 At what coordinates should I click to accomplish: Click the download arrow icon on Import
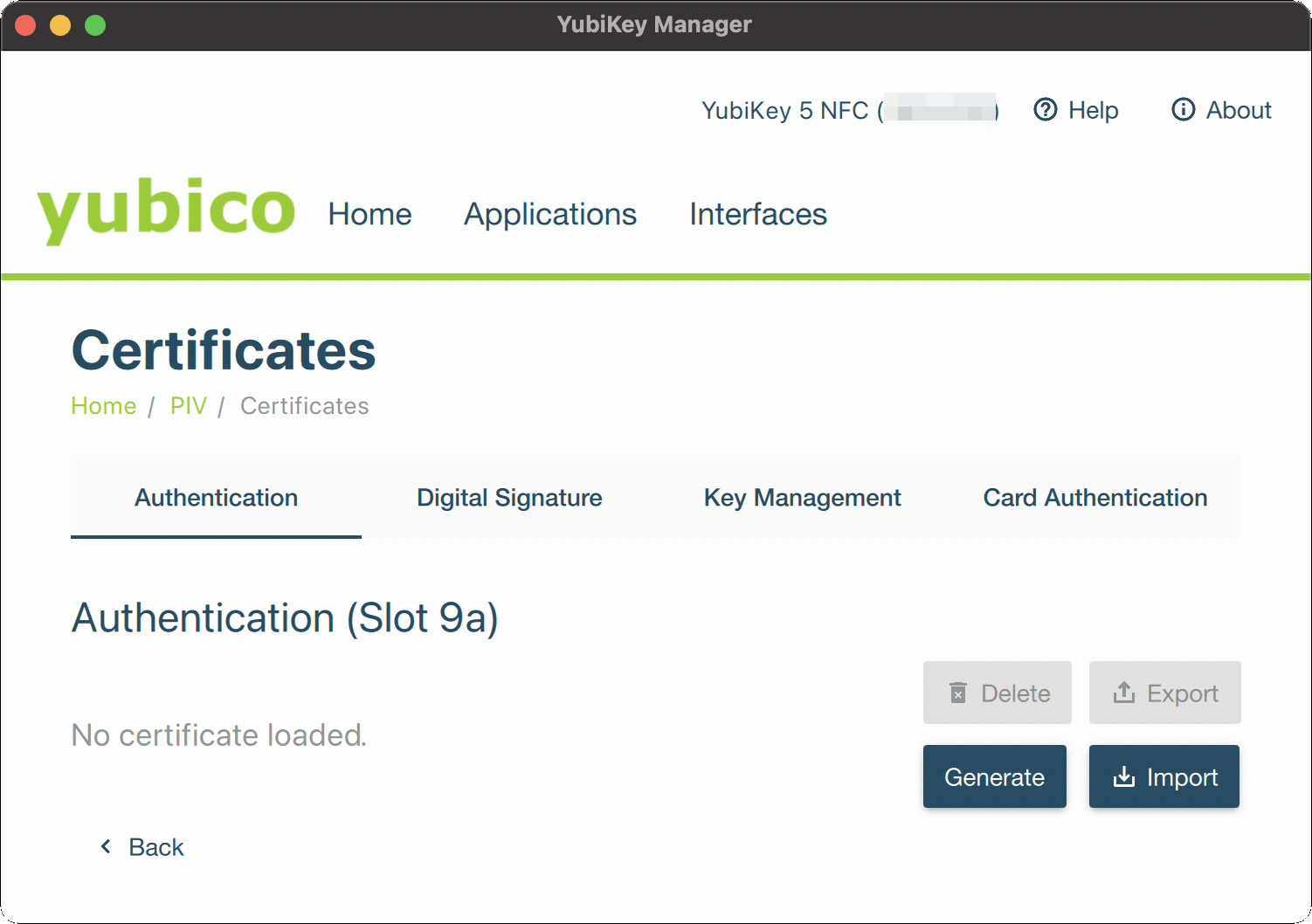point(1124,777)
